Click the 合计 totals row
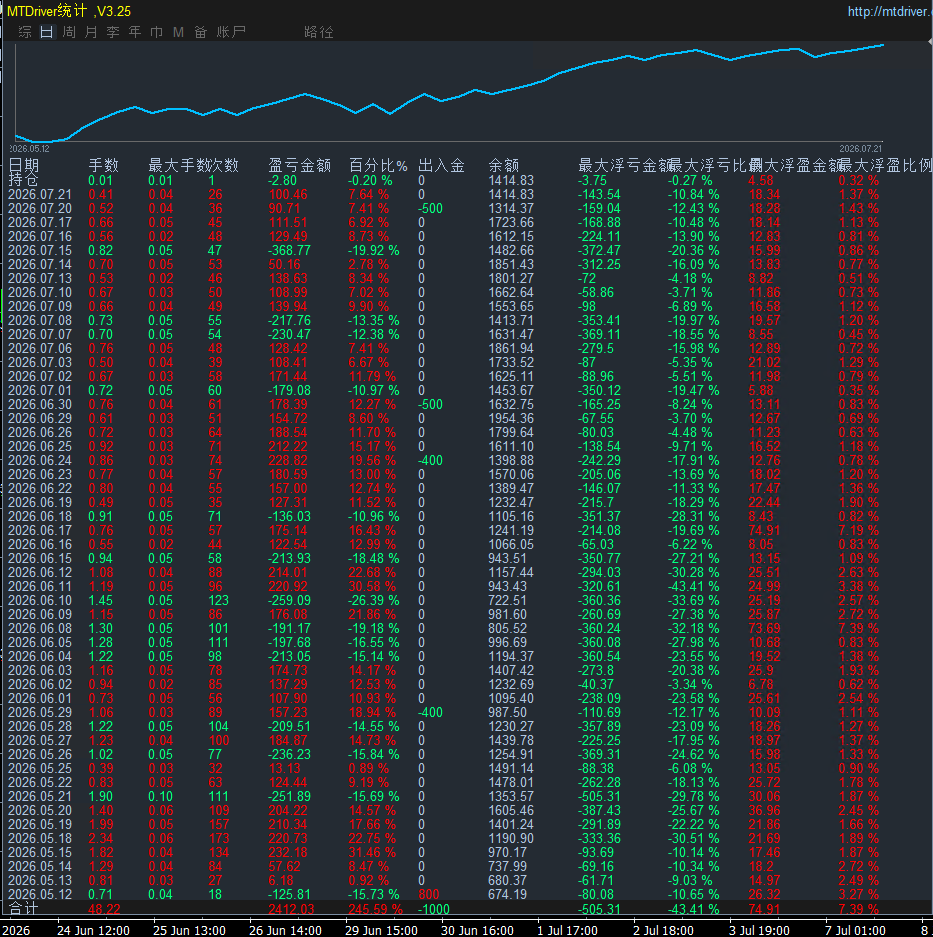 click(443, 909)
